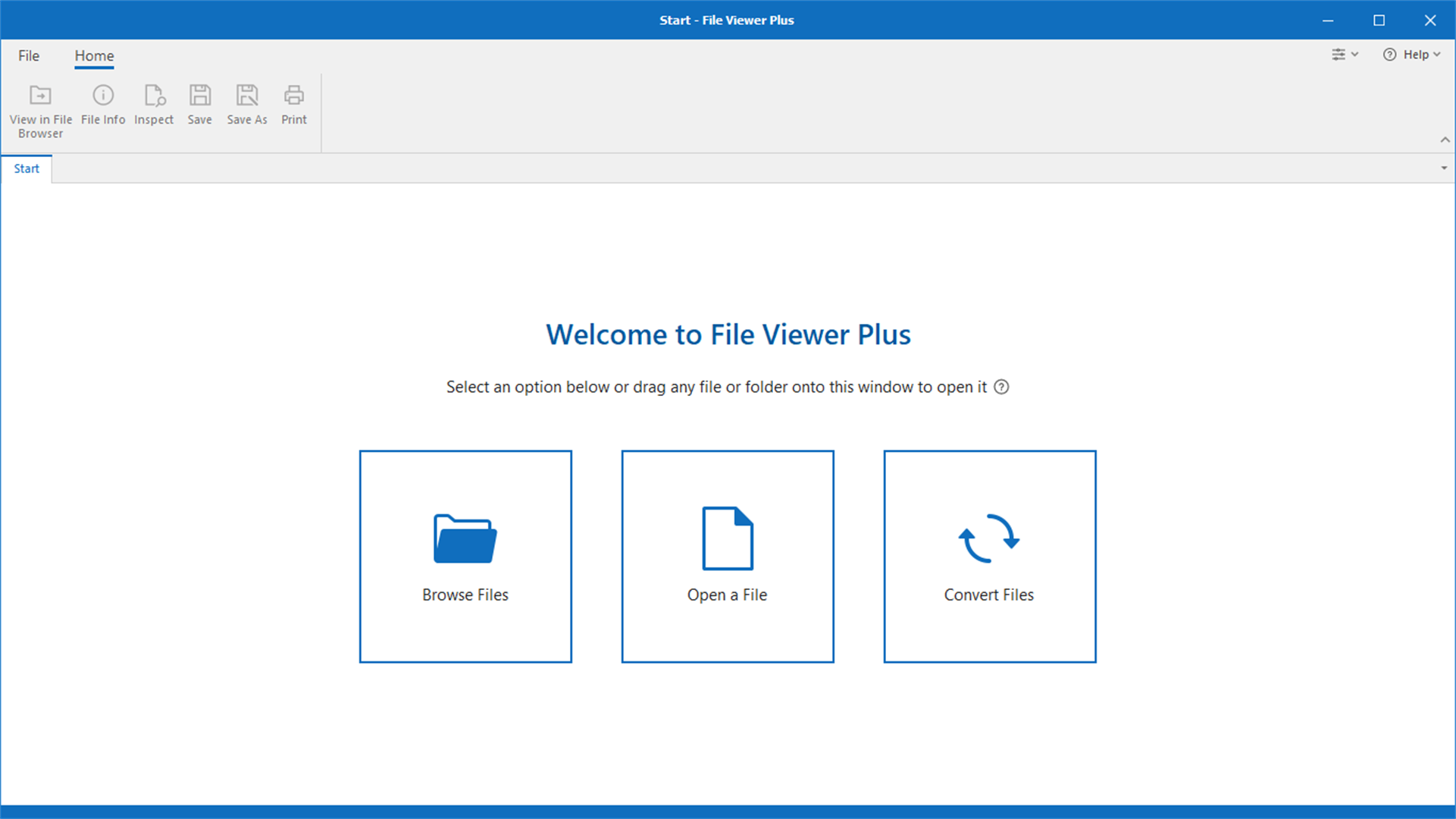Collapse the ribbon with the chevron

(1445, 140)
